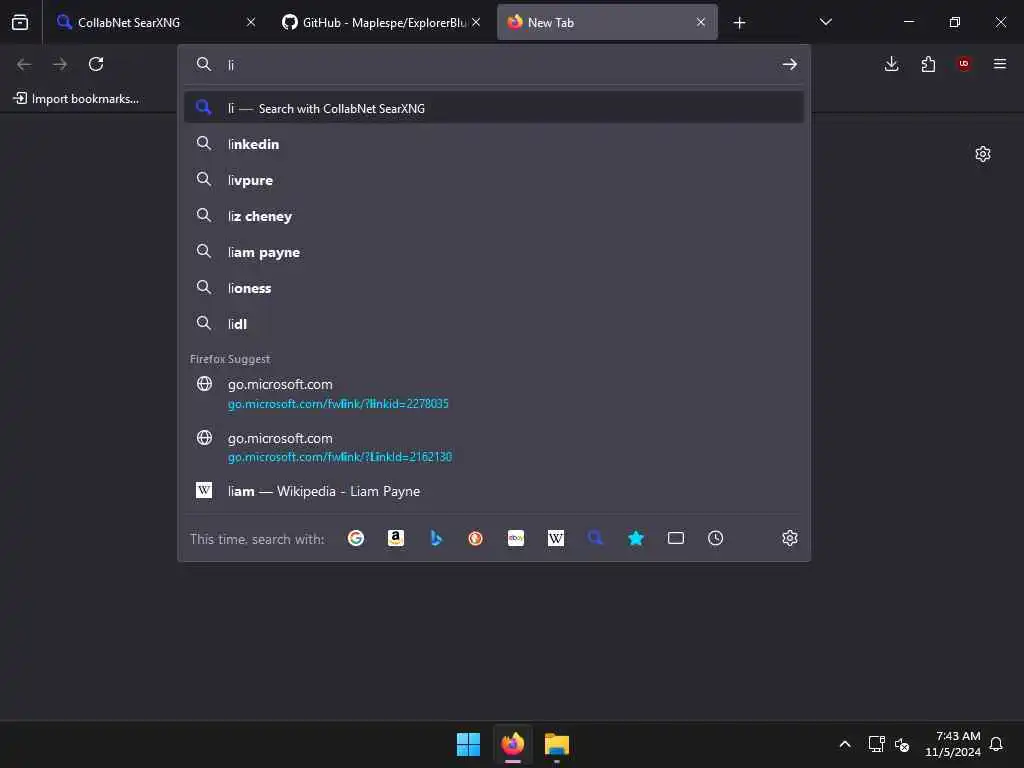The image size is (1024, 768).
Task: Choose the liam payne suggestion
Action: [494, 251]
